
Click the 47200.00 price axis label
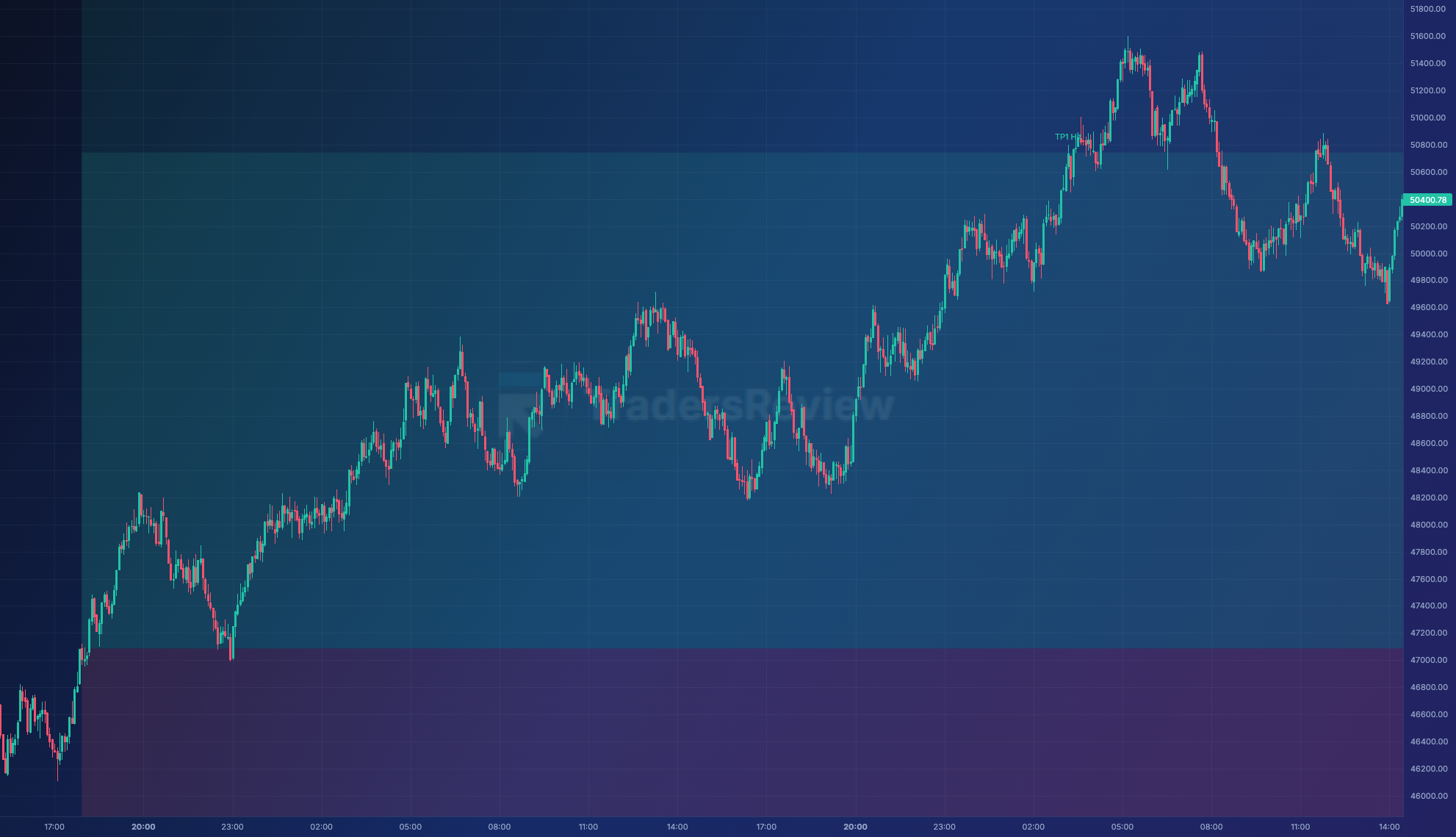1428,633
